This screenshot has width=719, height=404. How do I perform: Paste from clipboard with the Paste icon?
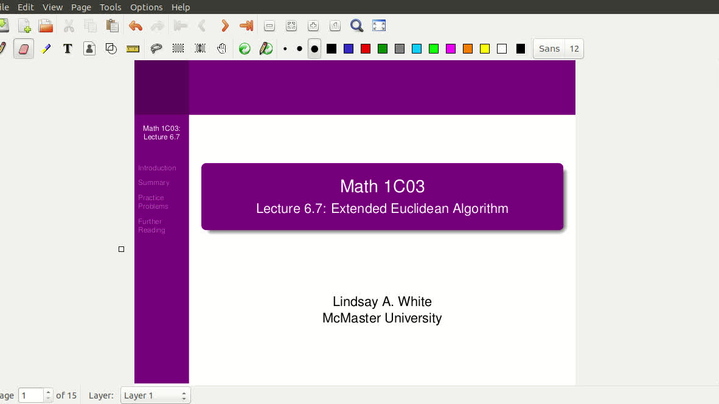coord(112,26)
